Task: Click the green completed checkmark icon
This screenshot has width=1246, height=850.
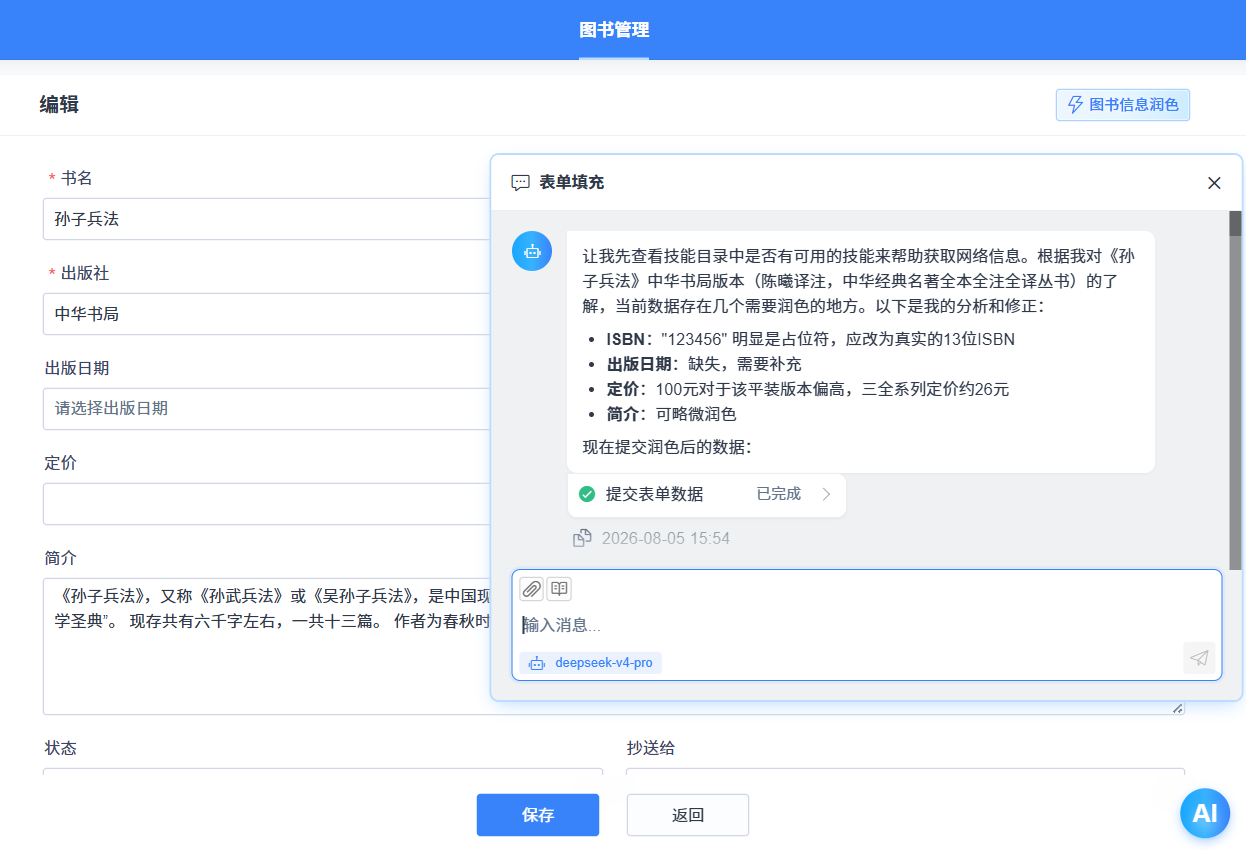Action: (587, 494)
